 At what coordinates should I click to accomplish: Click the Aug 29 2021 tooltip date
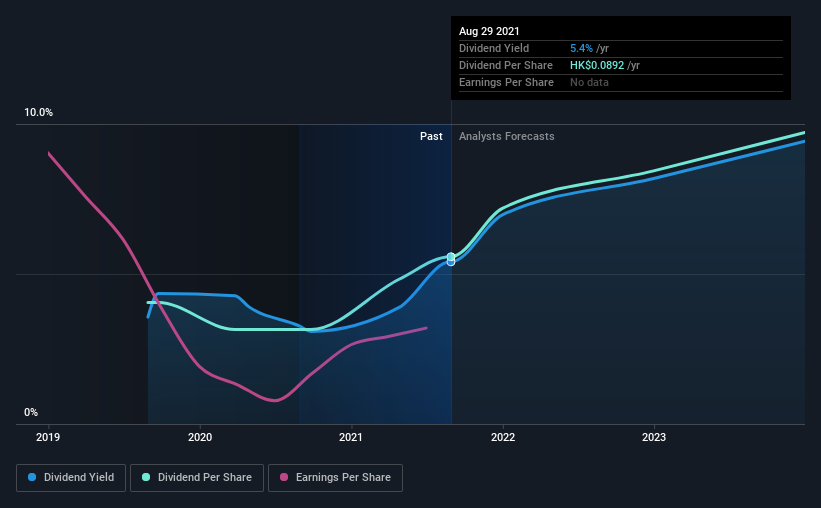489,31
